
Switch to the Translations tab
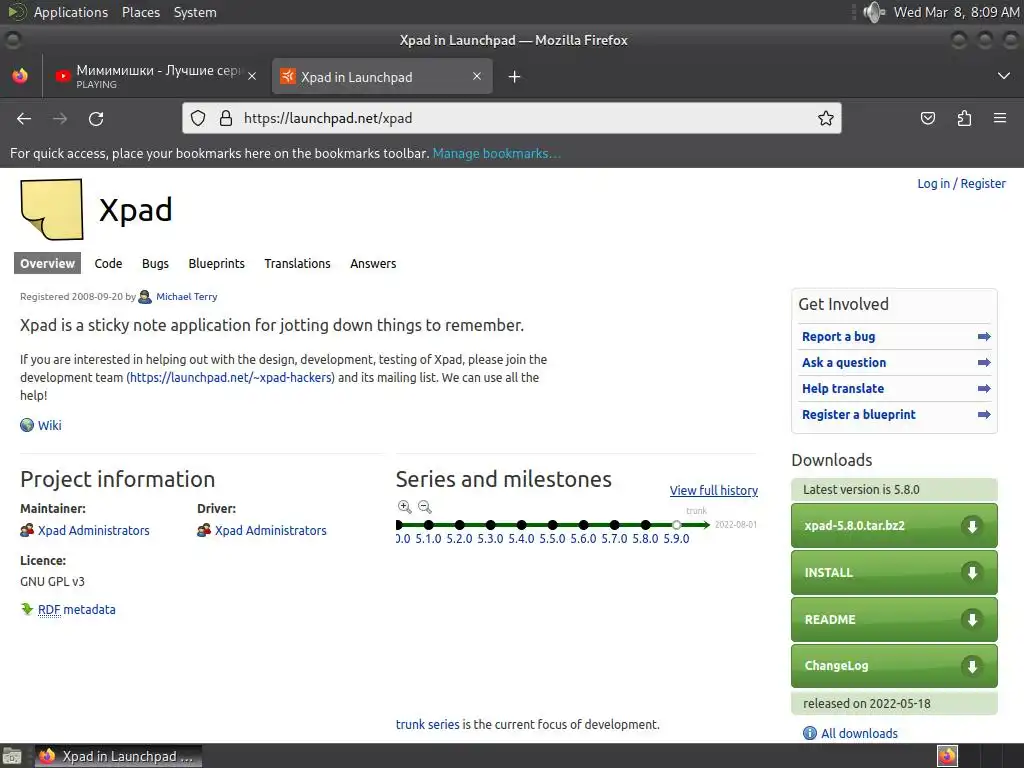[297, 263]
